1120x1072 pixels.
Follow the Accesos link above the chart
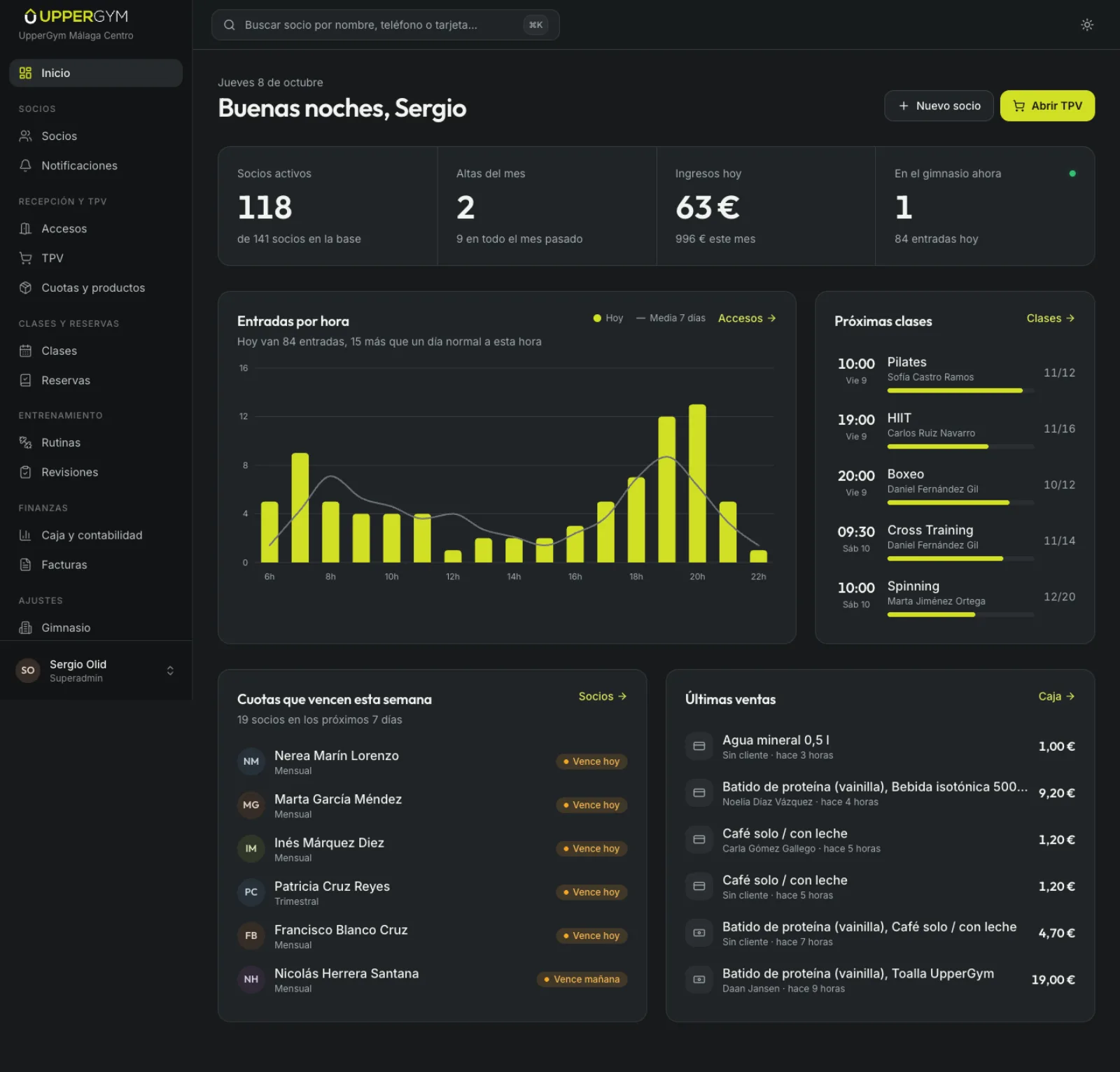click(x=747, y=318)
